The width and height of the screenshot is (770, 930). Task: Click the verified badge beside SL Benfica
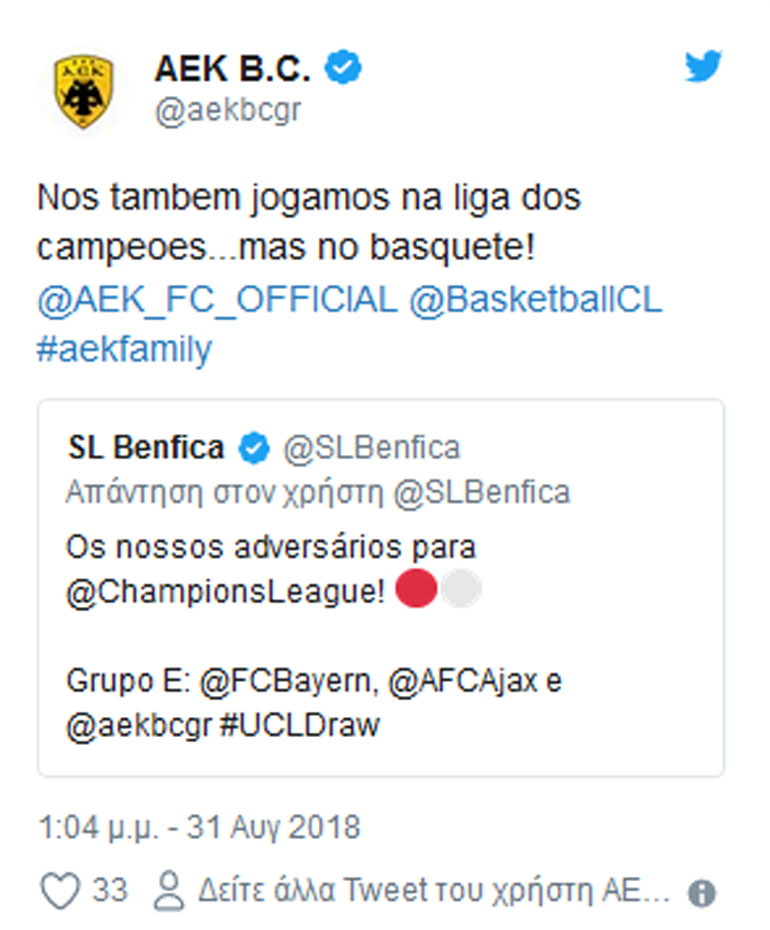click(x=254, y=448)
